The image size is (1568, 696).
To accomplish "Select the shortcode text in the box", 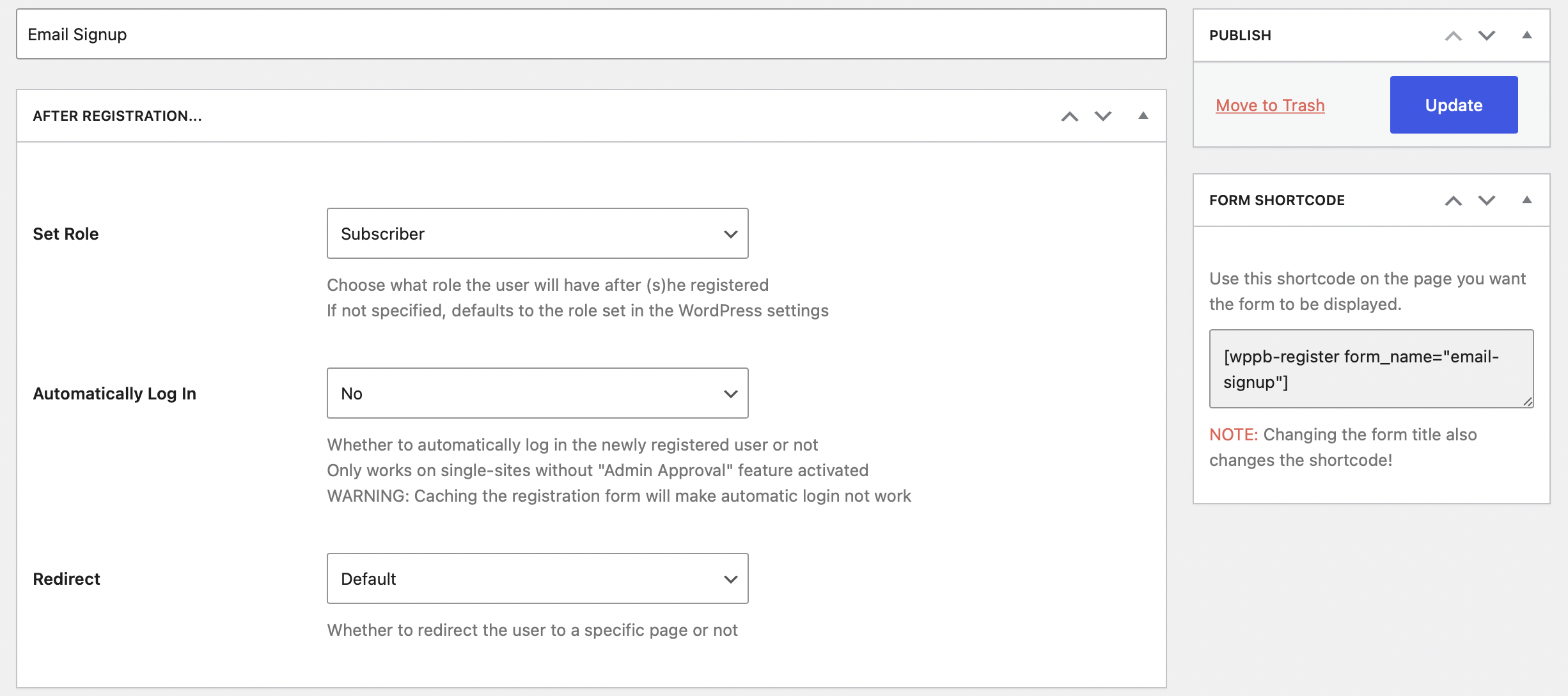I will point(1371,369).
